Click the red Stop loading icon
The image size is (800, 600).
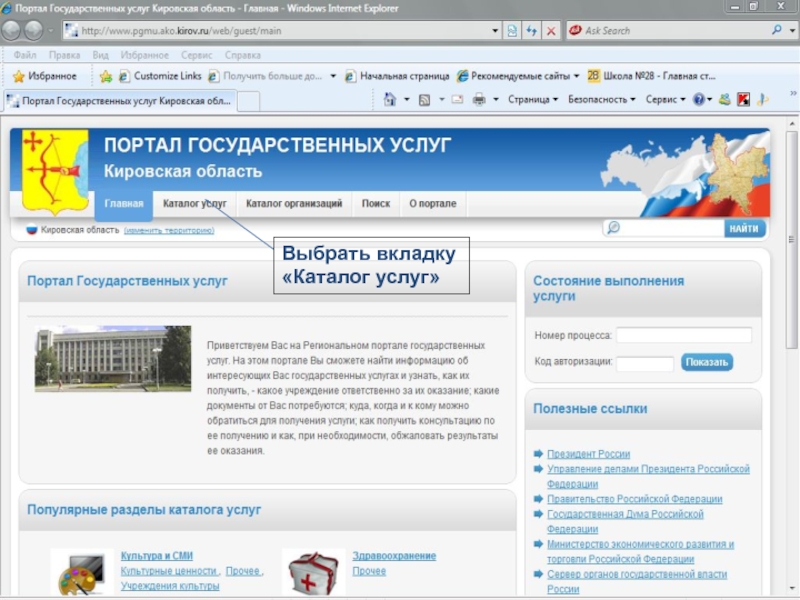coord(551,31)
